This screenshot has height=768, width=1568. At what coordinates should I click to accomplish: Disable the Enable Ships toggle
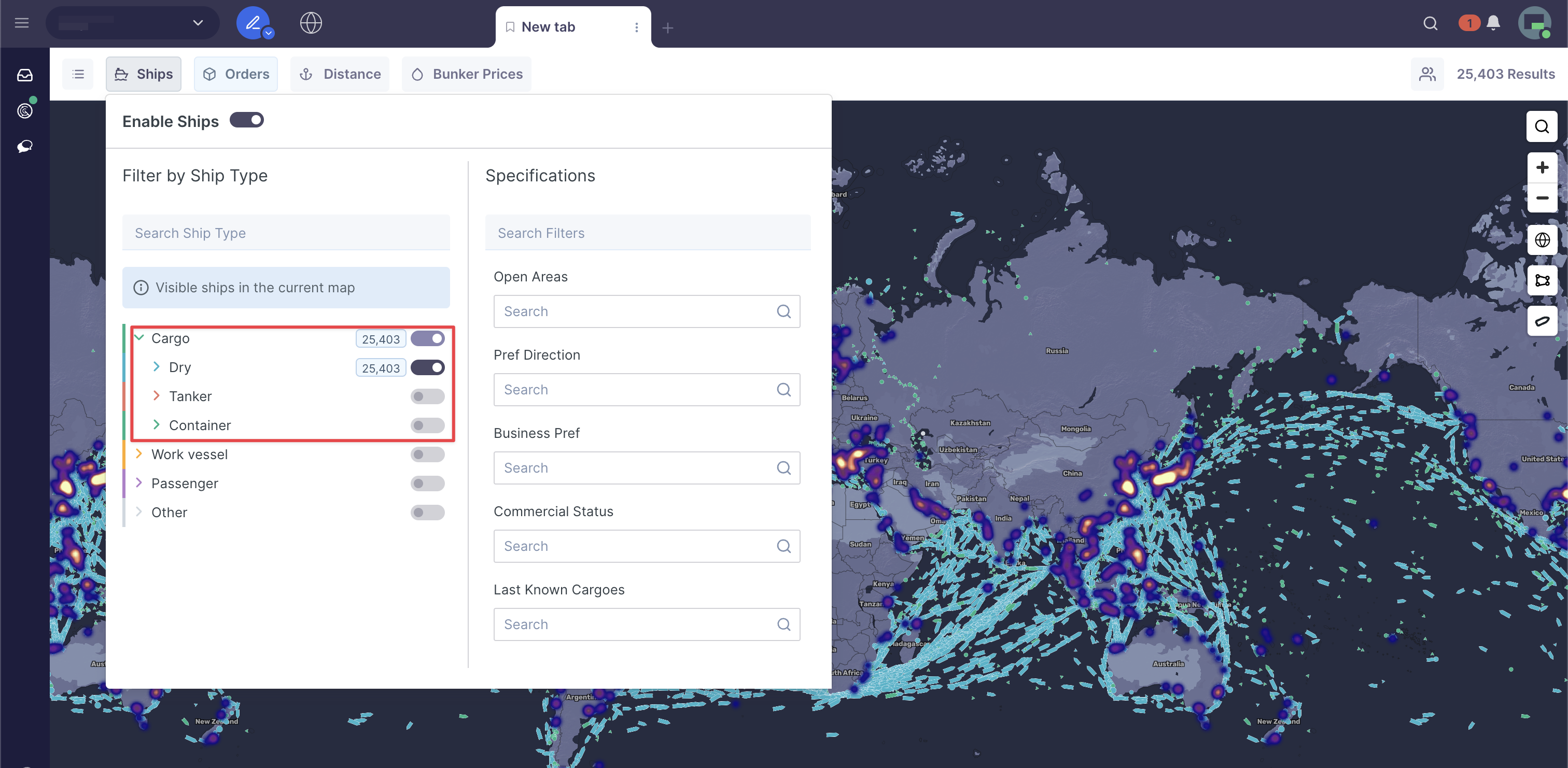coord(246,120)
